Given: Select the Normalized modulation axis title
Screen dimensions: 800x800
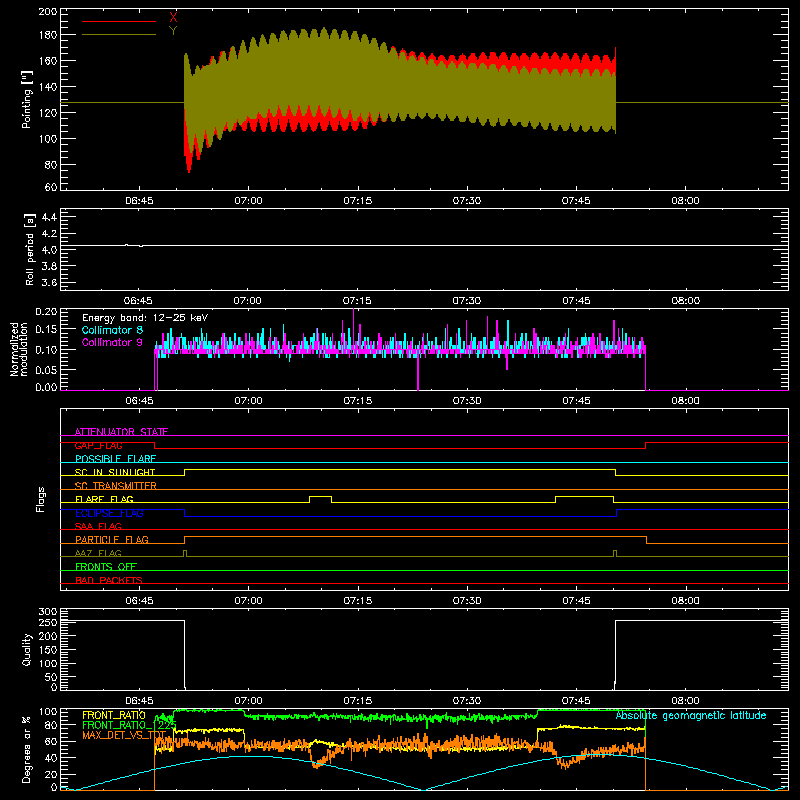Looking at the screenshot, I should (x=19, y=349).
